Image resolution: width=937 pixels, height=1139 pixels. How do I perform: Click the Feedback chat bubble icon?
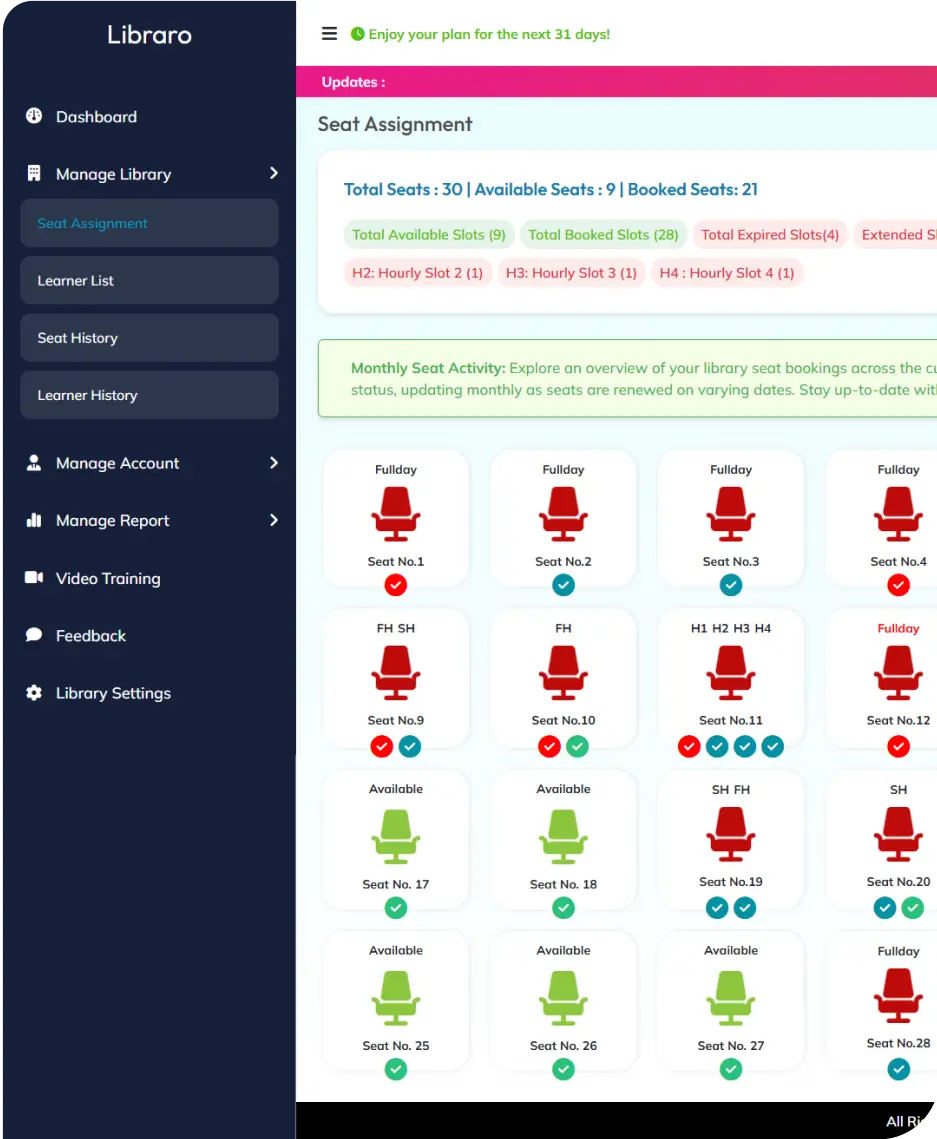point(34,635)
